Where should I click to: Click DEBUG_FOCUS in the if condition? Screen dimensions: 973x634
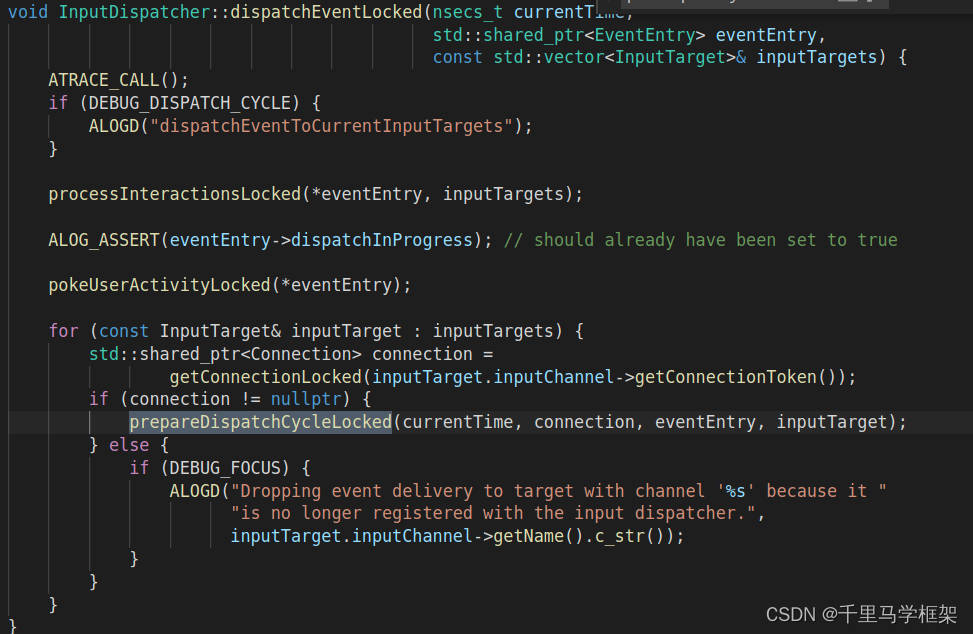225,468
